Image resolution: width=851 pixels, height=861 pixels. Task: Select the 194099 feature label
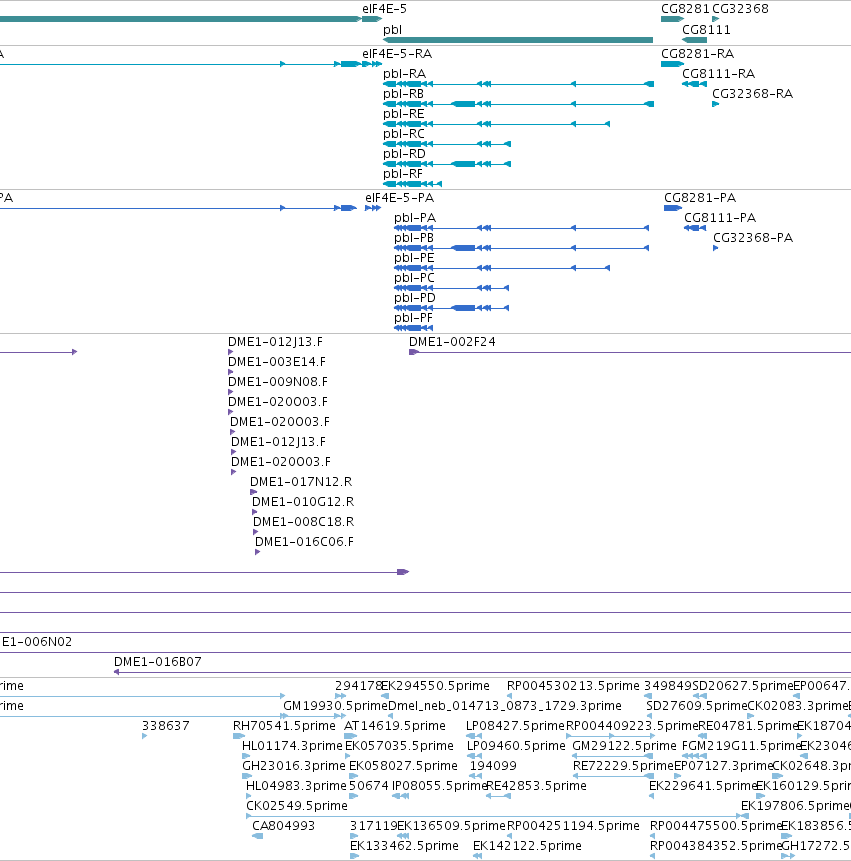click(x=493, y=766)
